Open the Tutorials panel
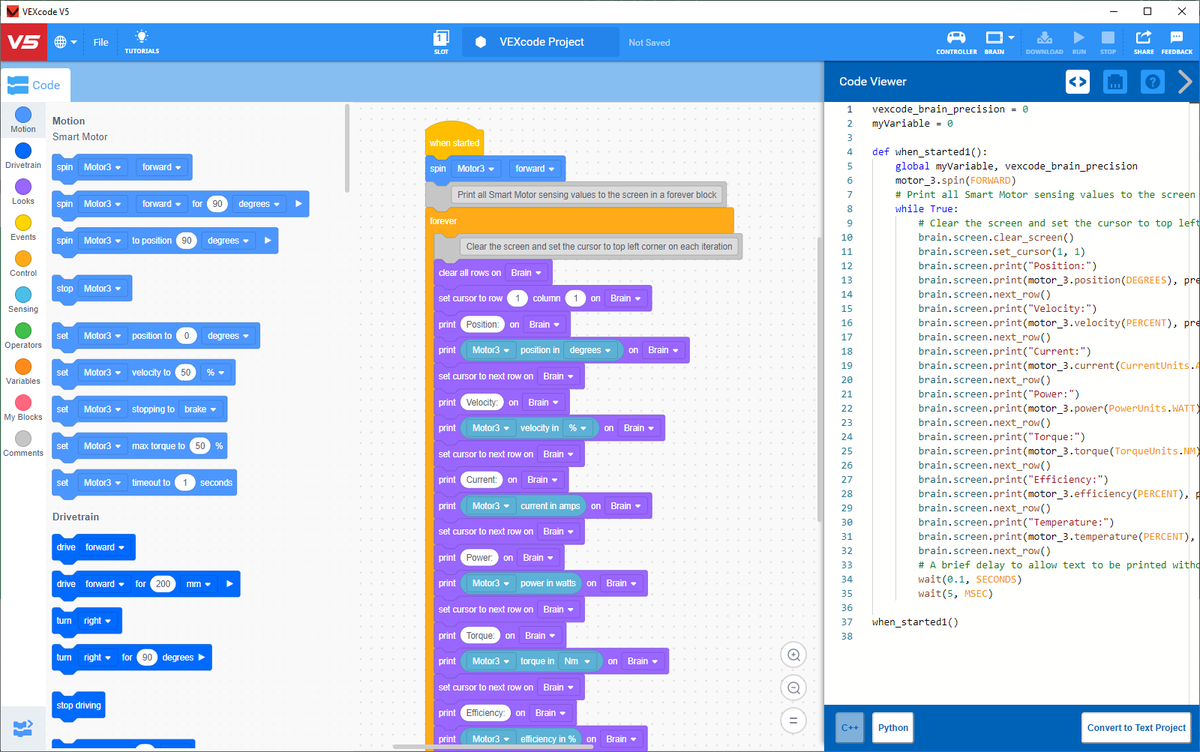1200x752 pixels. (x=141, y=42)
